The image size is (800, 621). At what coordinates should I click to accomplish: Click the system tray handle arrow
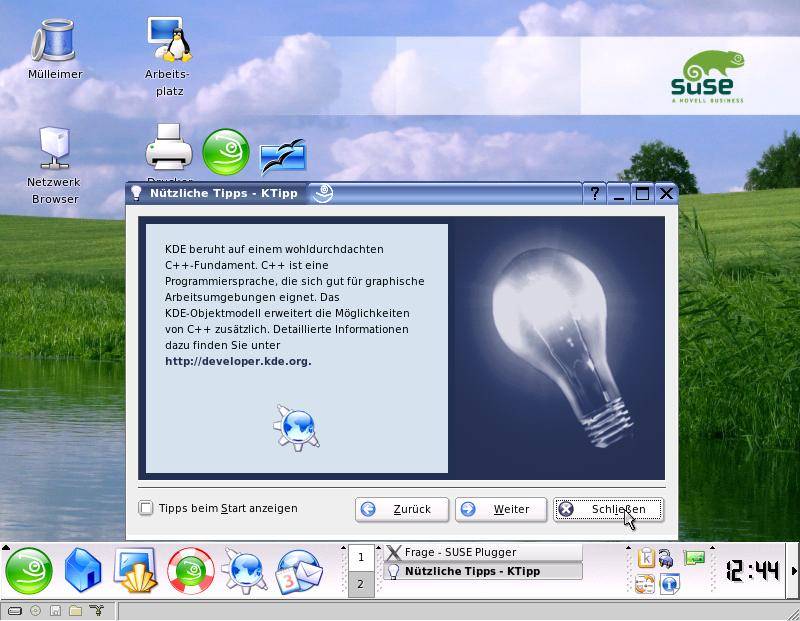point(628,548)
